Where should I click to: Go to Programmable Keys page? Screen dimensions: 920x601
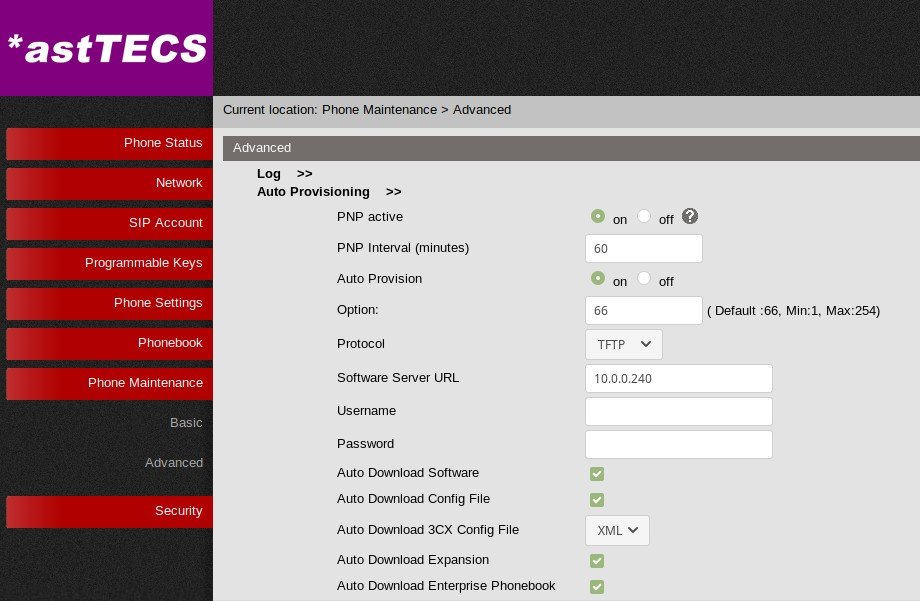[108, 263]
